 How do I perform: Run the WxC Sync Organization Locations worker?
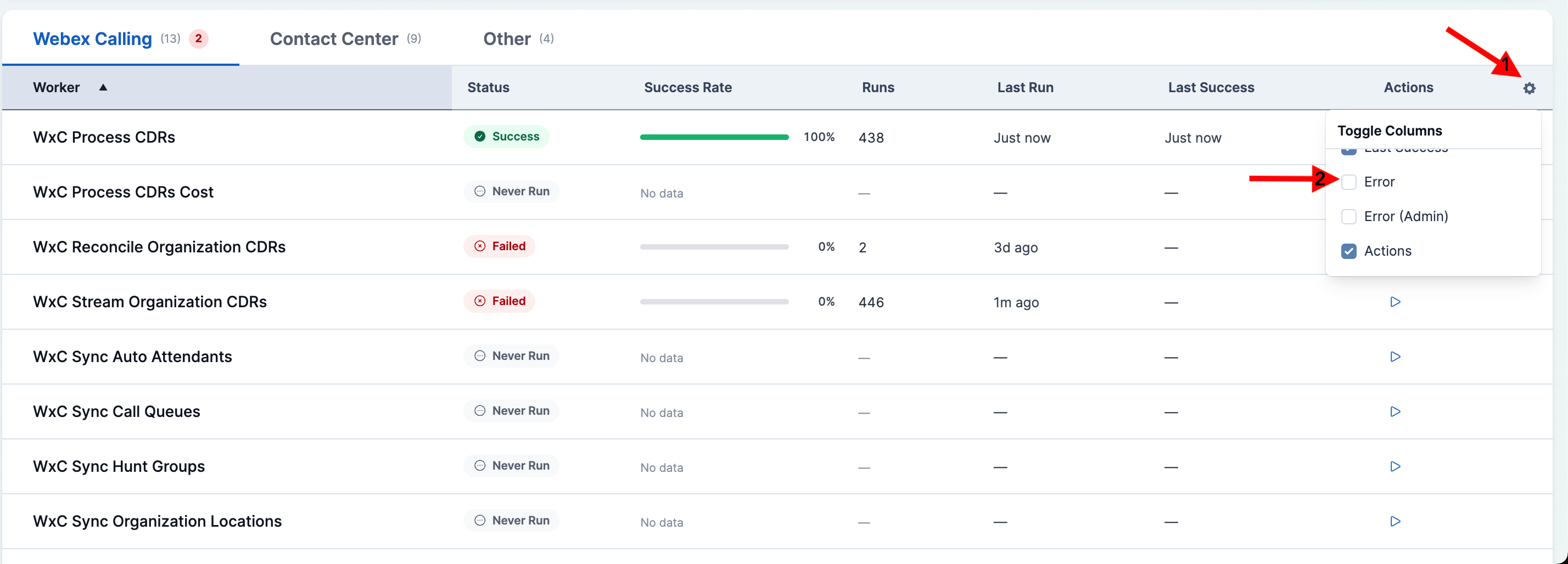pos(1395,521)
